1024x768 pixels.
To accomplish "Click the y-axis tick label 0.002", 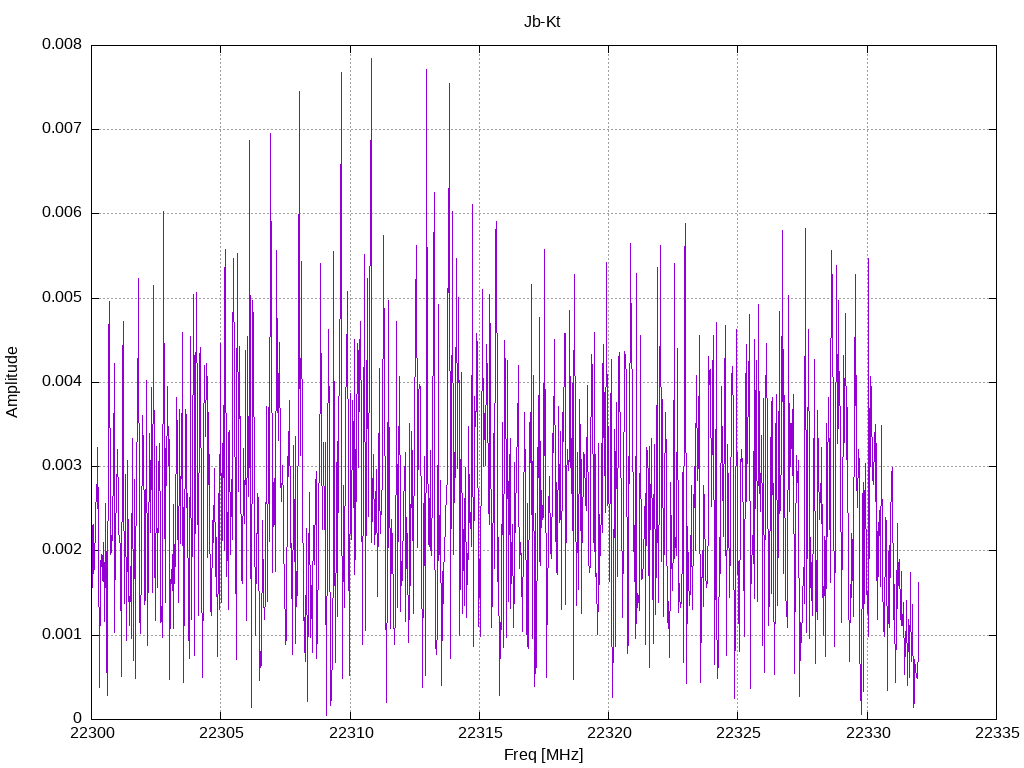I will pos(62,550).
